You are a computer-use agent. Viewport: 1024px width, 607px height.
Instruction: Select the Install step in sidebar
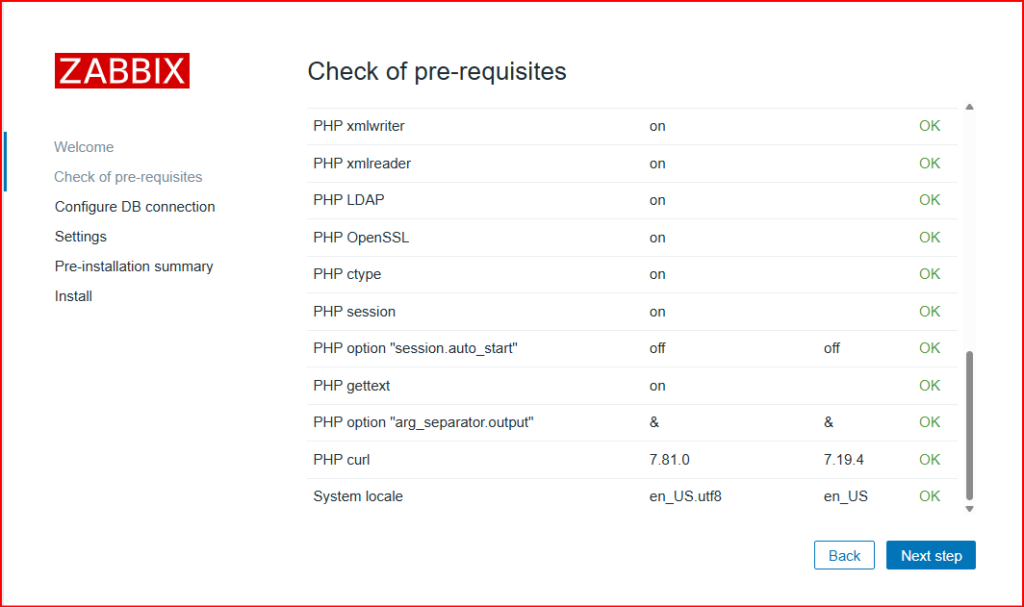coord(73,296)
